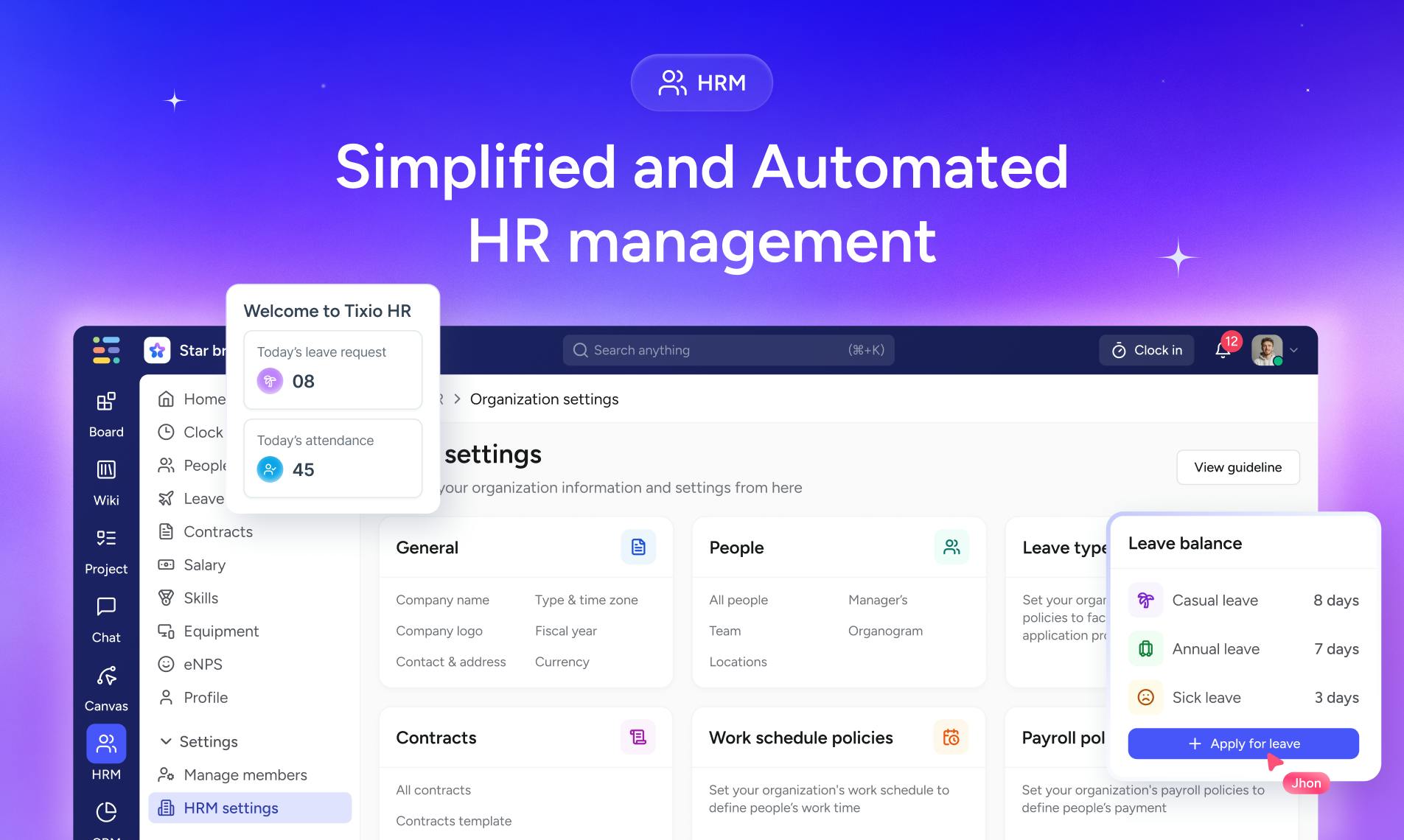Image resolution: width=1404 pixels, height=840 pixels.
Task: Click Today's attendance card
Action: (333, 458)
